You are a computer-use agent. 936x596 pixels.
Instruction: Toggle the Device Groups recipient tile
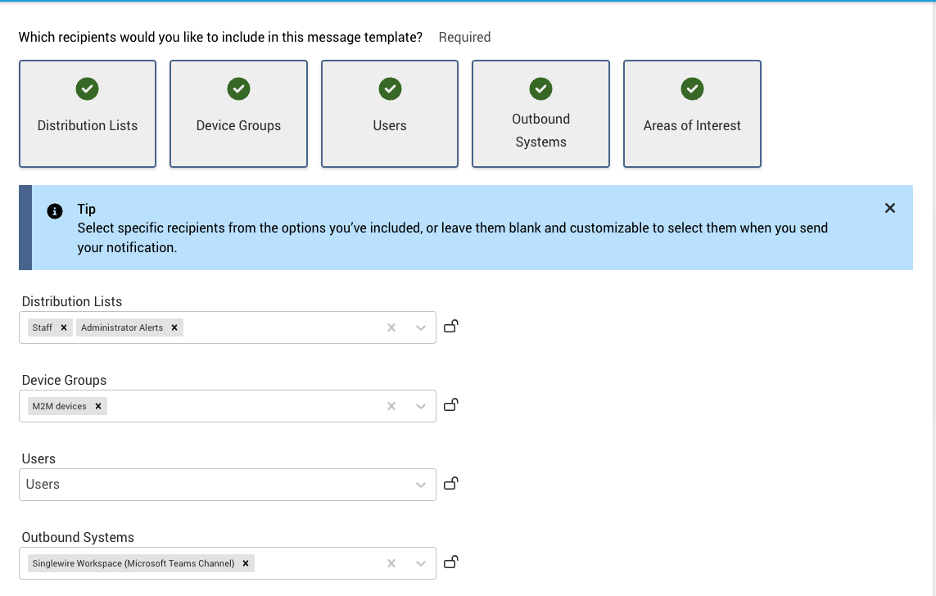239,113
